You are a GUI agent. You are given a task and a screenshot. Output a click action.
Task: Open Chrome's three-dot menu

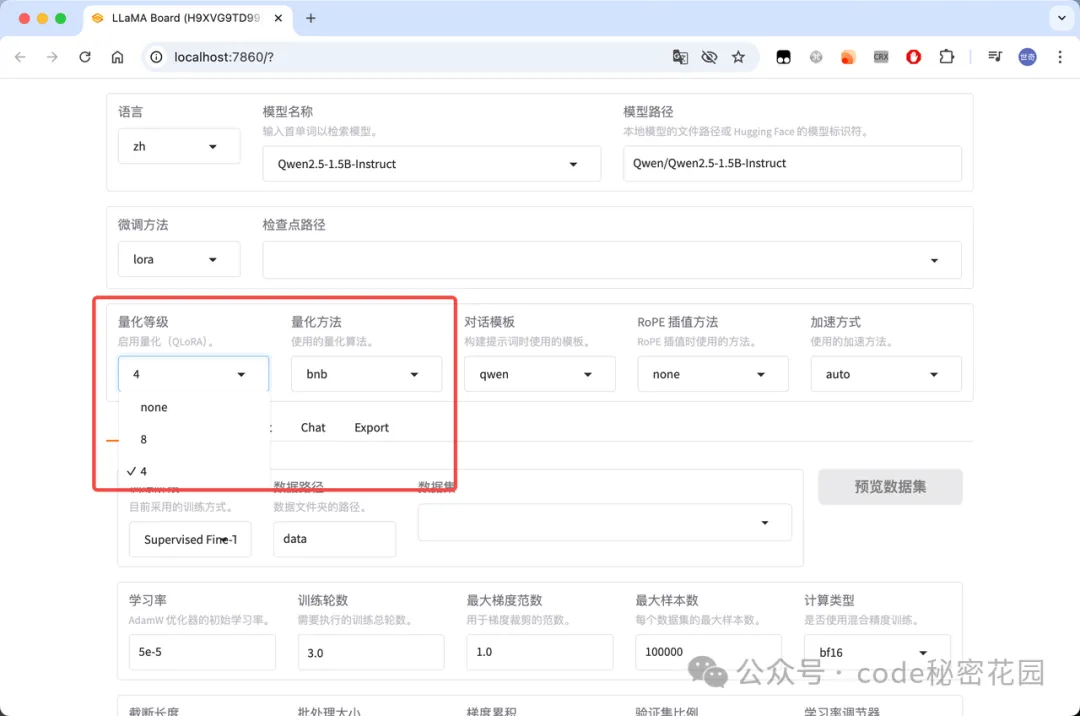[1060, 57]
